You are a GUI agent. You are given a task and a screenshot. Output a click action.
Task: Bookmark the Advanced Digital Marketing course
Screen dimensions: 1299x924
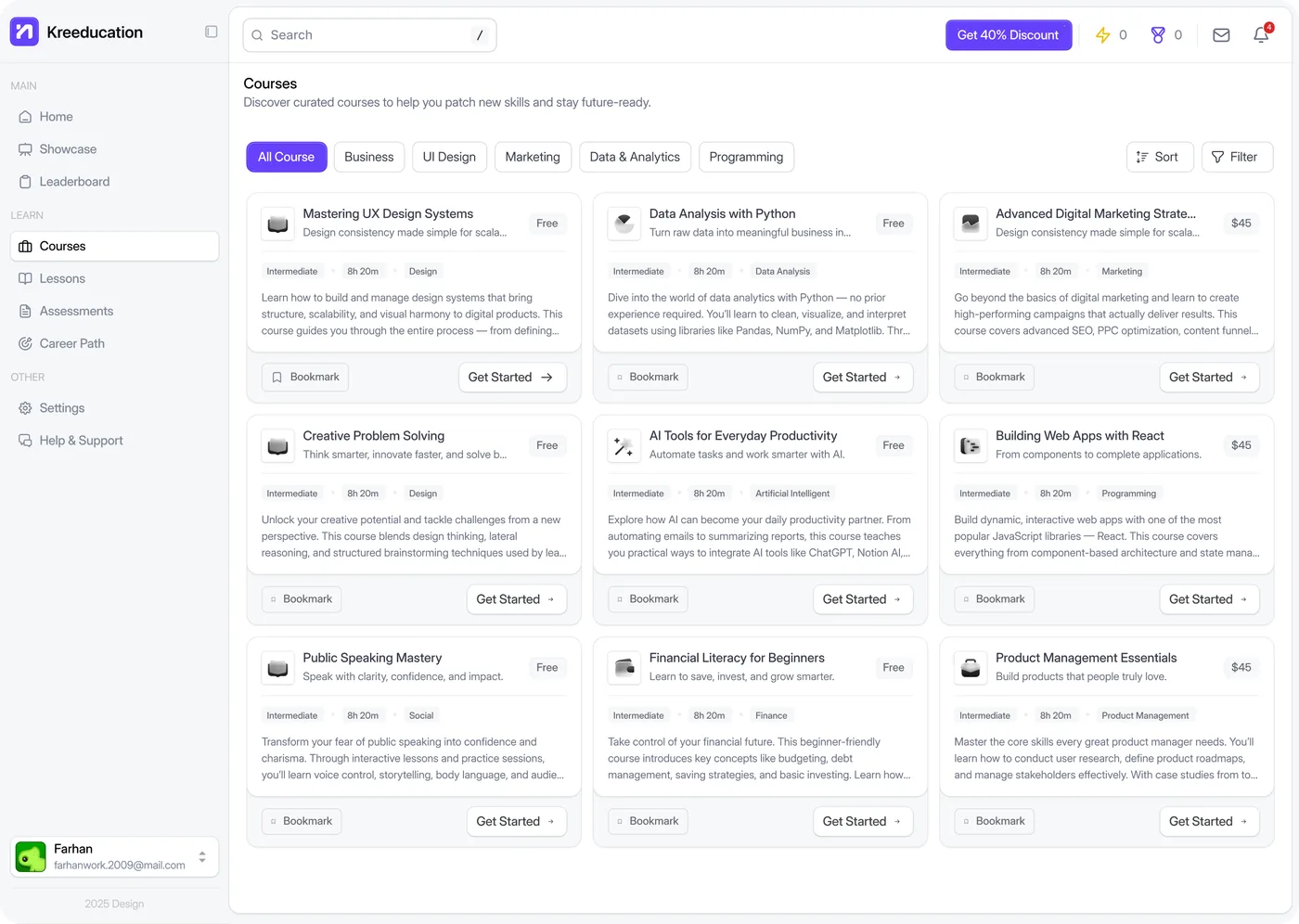(994, 378)
